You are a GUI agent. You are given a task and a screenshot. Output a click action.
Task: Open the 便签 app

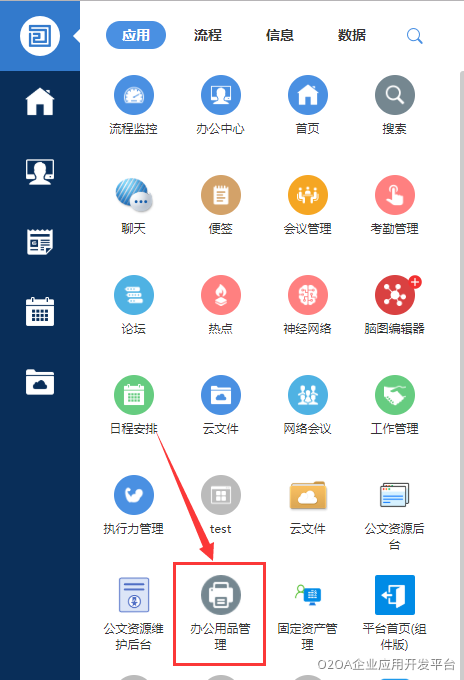221,205
